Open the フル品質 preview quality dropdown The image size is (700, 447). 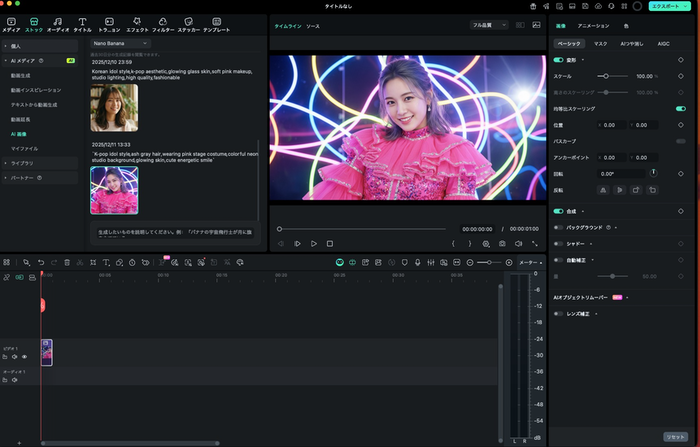pyautogui.click(x=489, y=25)
